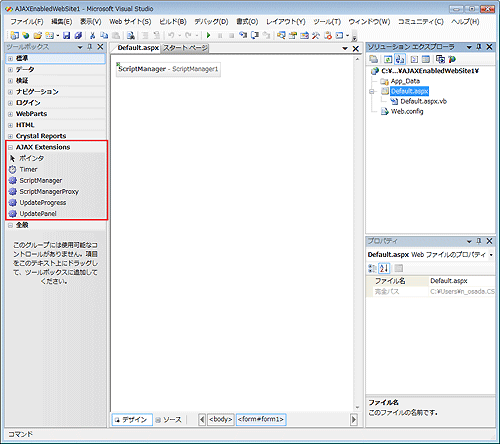Select the Timer control in AJAX Extensions
The width and height of the screenshot is (500, 444).
coord(56,169)
